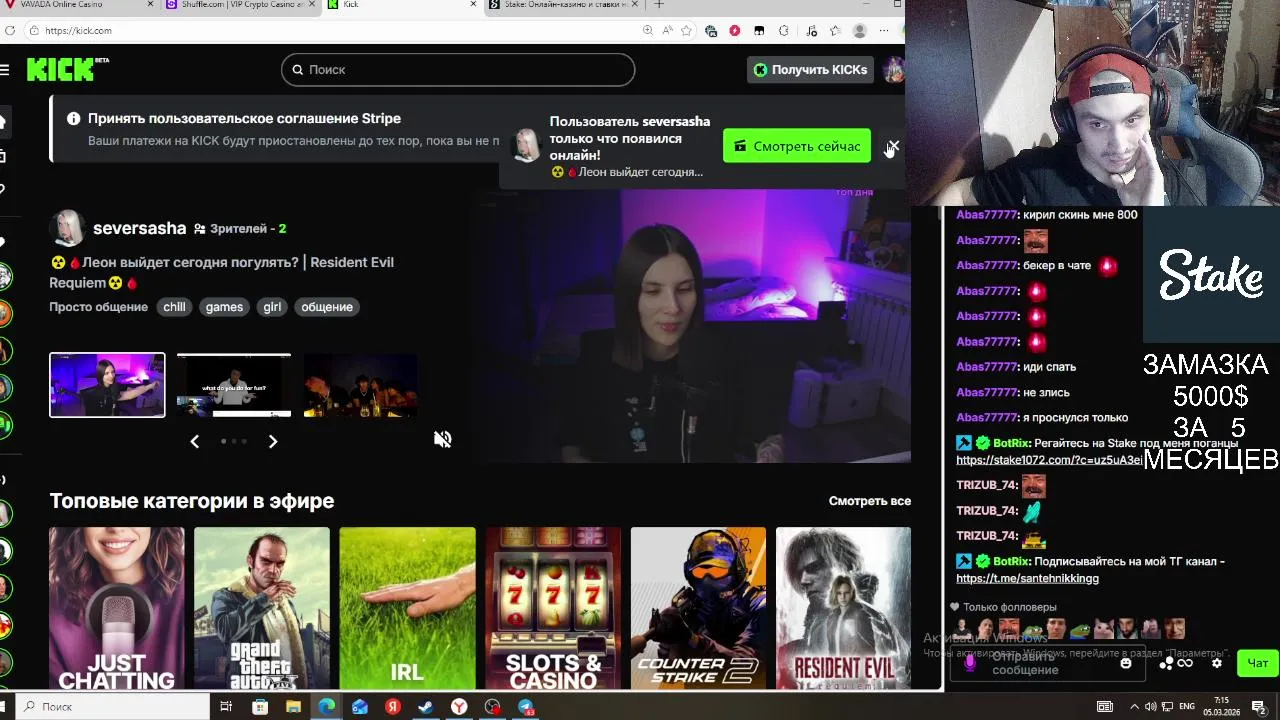The height and width of the screenshot is (720, 1280).
Task: Go to previous featured stream arrow
Action: [195, 441]
